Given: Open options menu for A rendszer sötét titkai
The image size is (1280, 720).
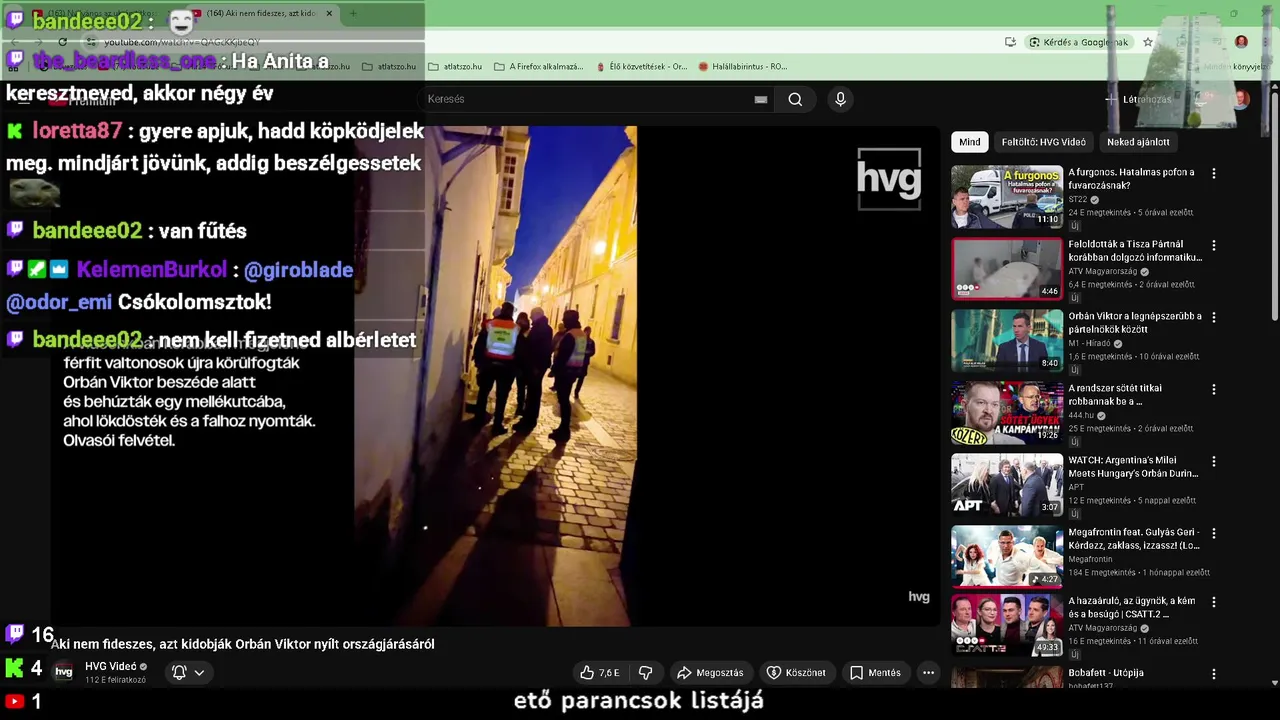Looking at the screenshot, I should coord(1214,390).
